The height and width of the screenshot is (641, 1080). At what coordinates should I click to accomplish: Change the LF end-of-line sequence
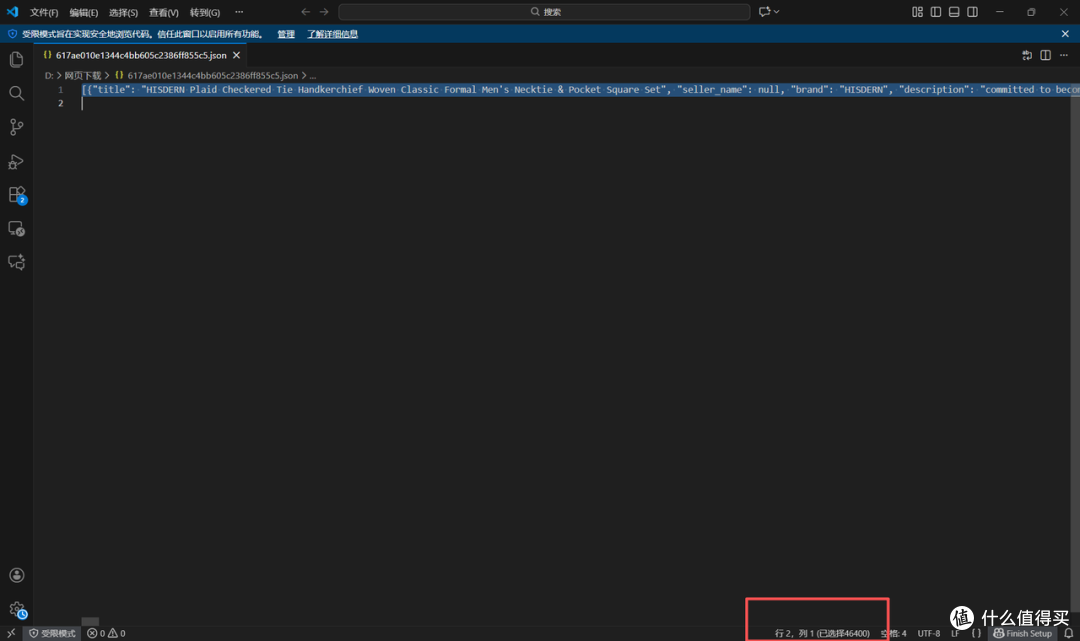pos(955,633)
